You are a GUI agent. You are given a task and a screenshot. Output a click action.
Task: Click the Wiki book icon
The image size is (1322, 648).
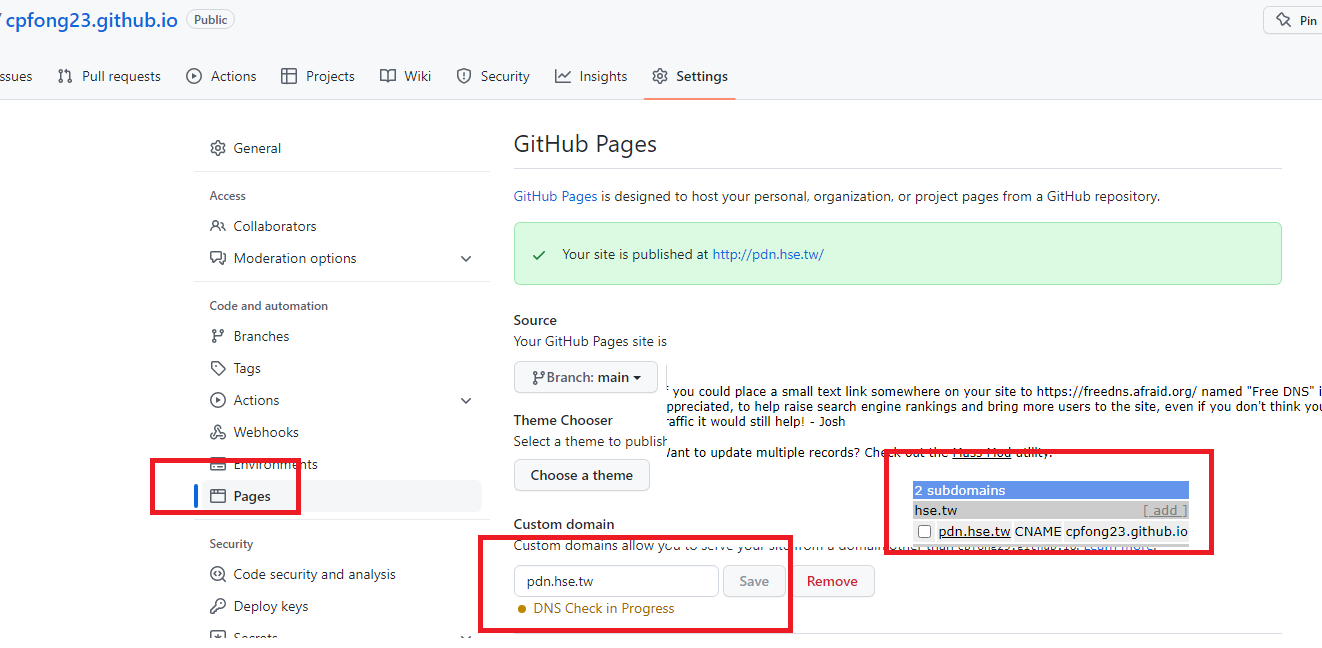(x=388, y=76)
